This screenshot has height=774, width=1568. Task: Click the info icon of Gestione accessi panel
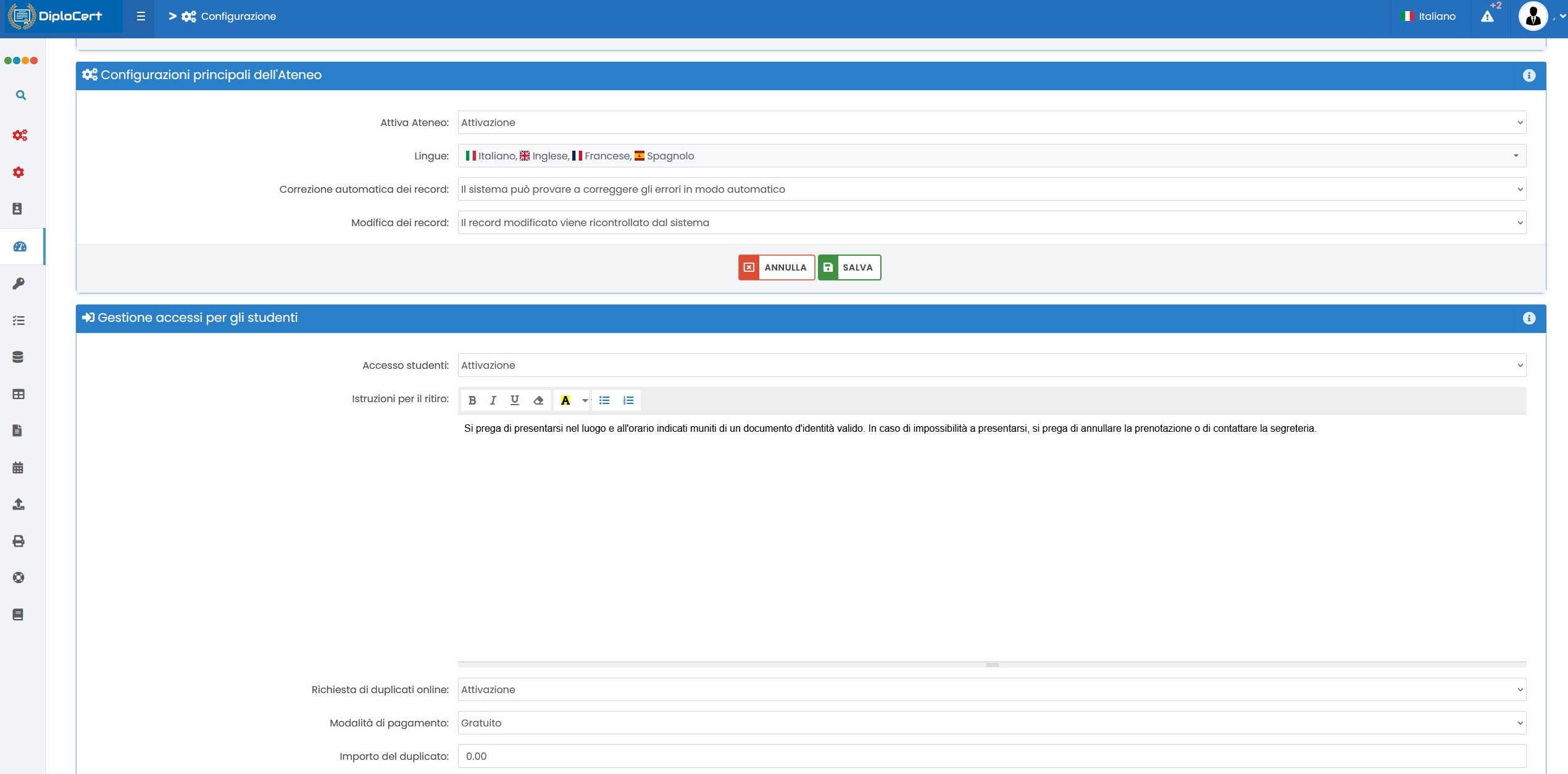click(x=1528, y=318)
